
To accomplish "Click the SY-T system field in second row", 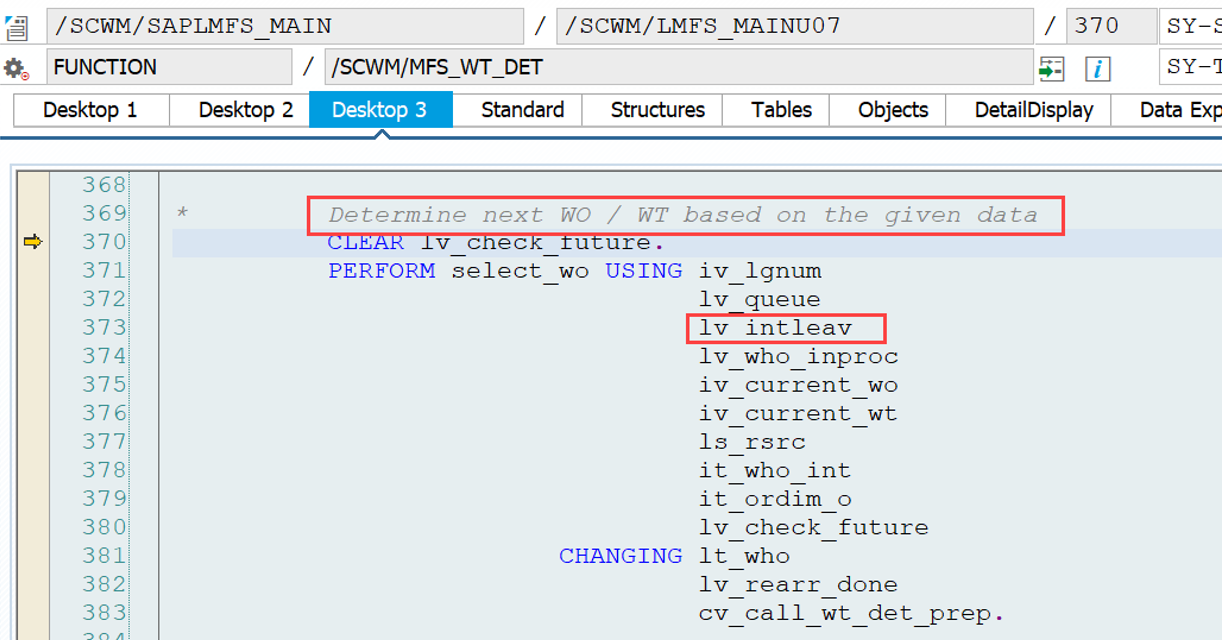I will pyautogui.click(x=1191, y=68).
